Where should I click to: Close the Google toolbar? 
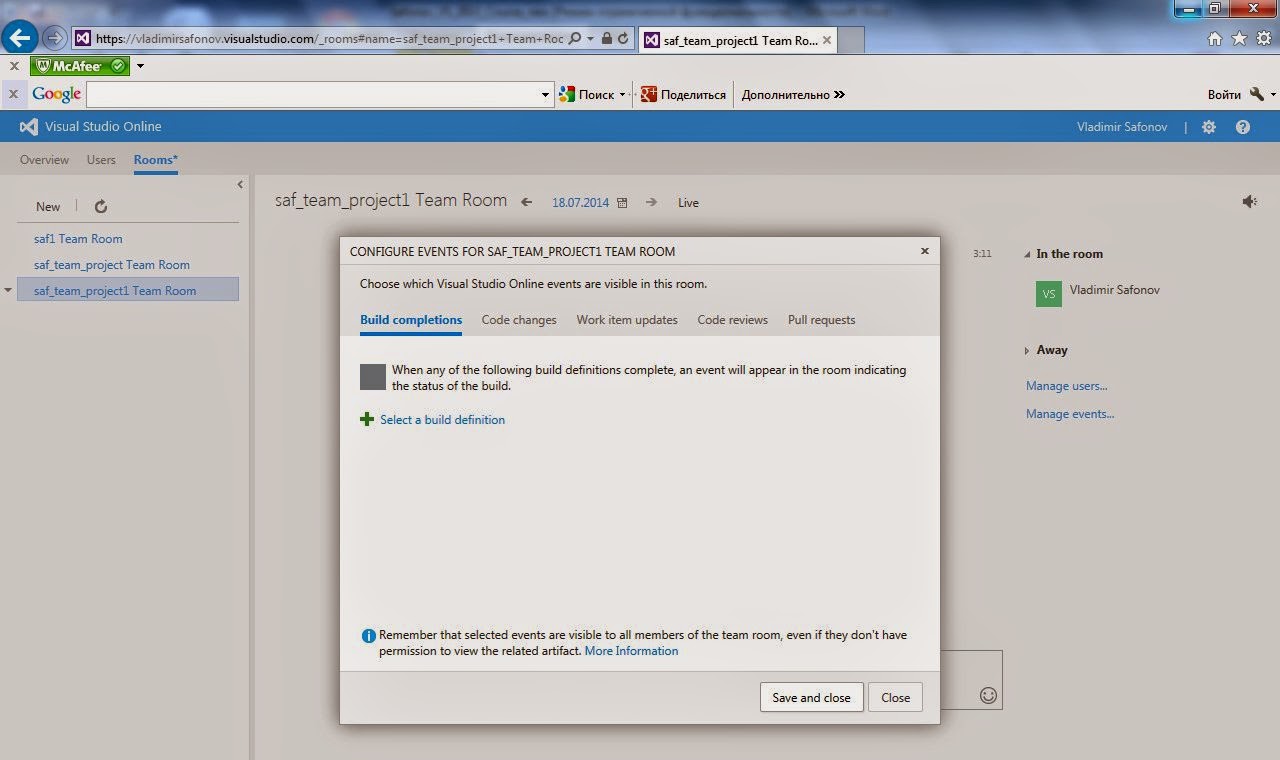[14, 94]
